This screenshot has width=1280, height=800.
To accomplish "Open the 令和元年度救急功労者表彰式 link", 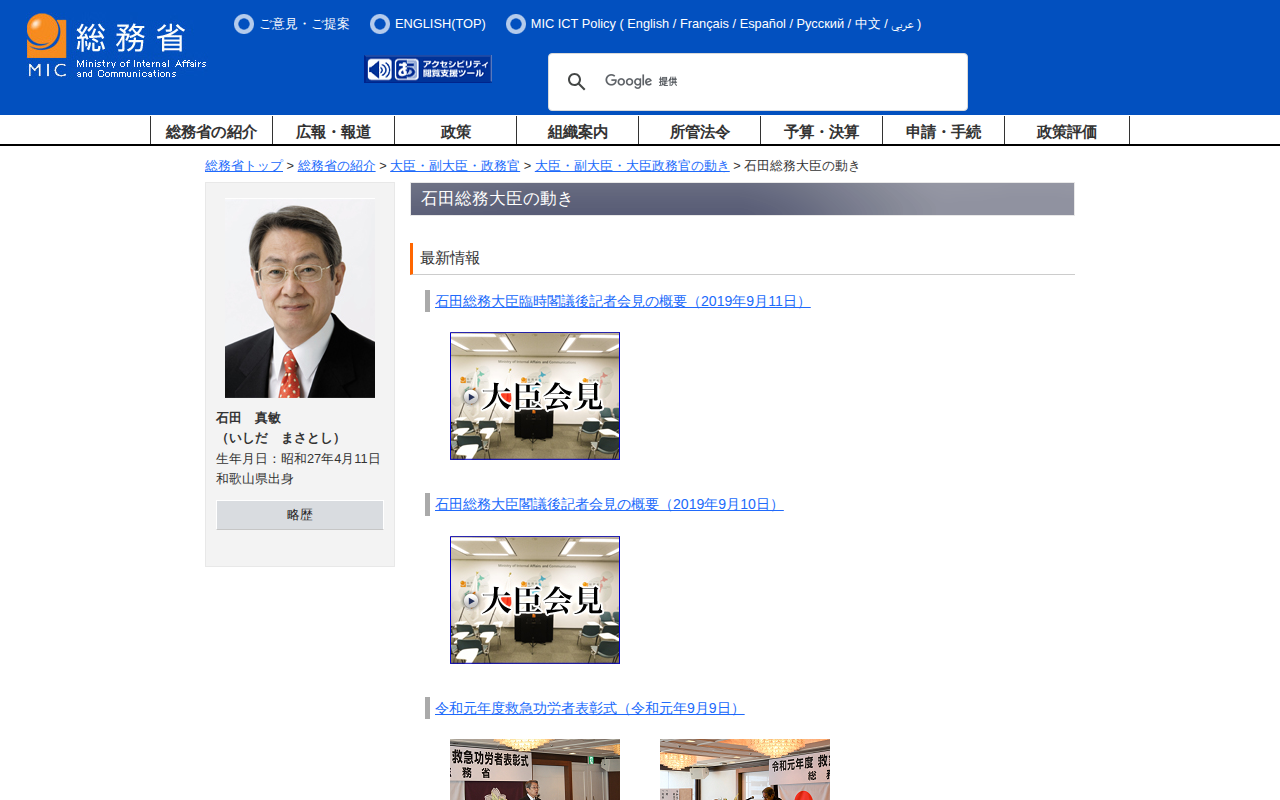I will pos(589,708).
